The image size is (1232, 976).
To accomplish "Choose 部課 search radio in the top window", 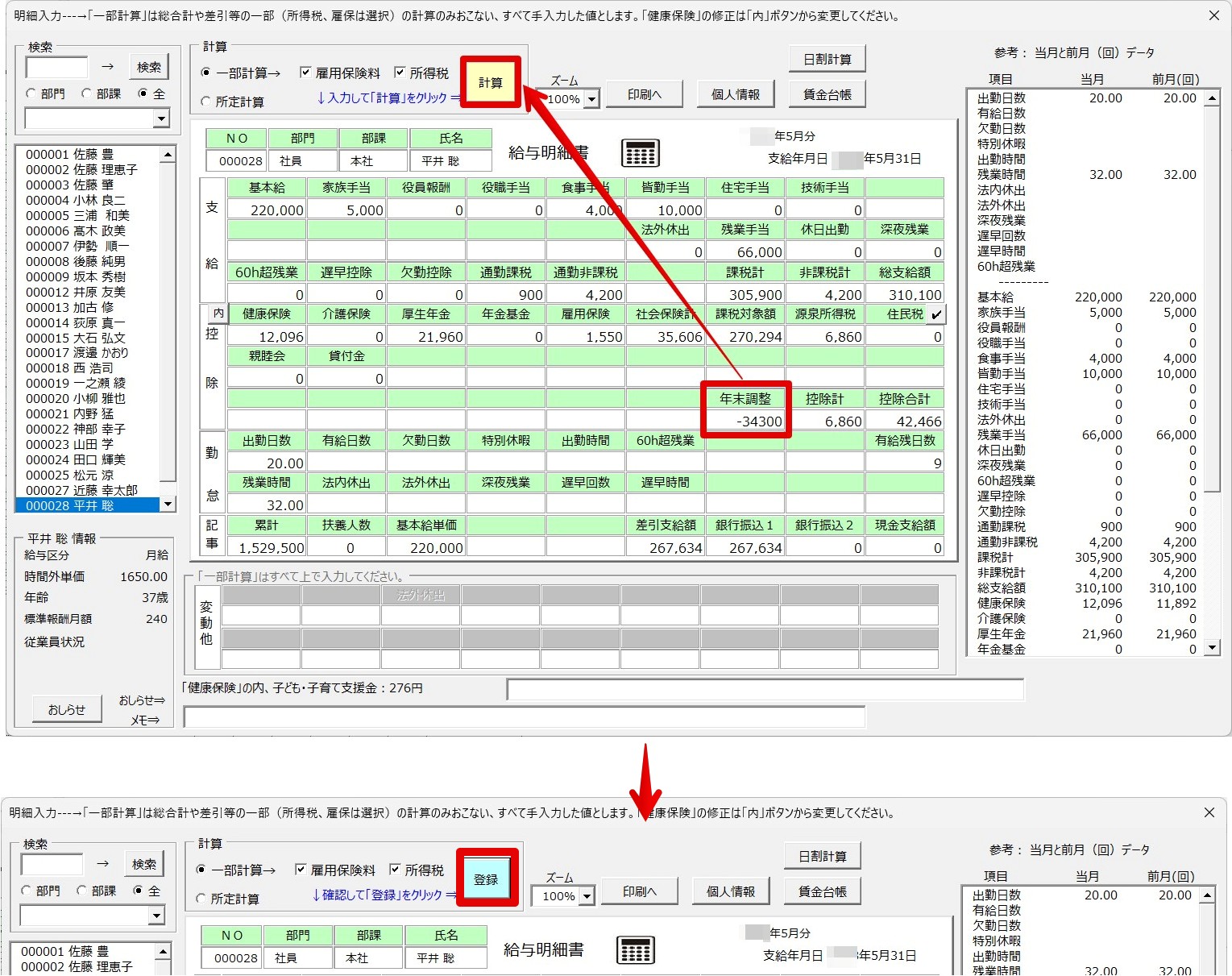I will click(x=86, y=93).
